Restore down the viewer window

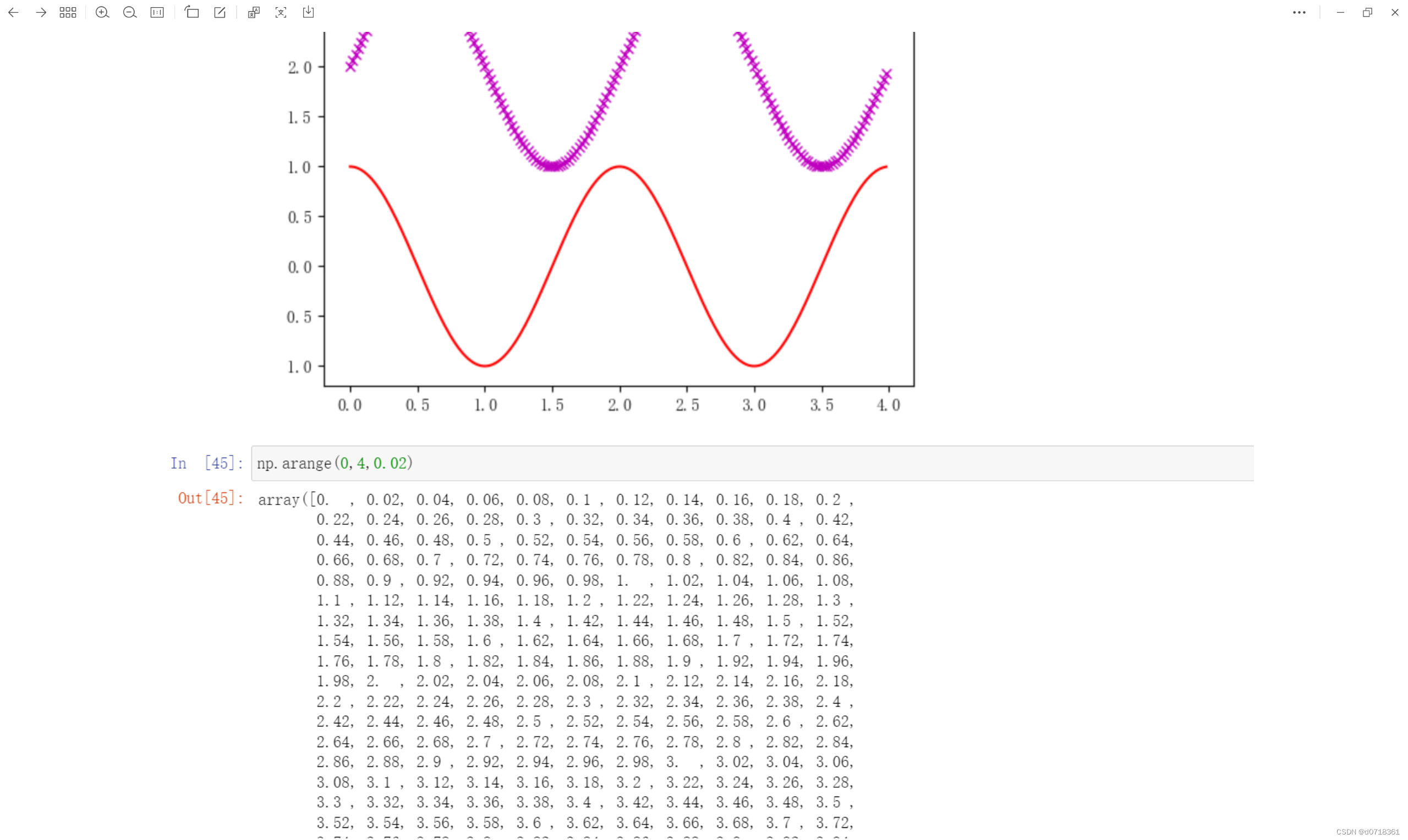pyautogui.click(x=1368, y=13)
